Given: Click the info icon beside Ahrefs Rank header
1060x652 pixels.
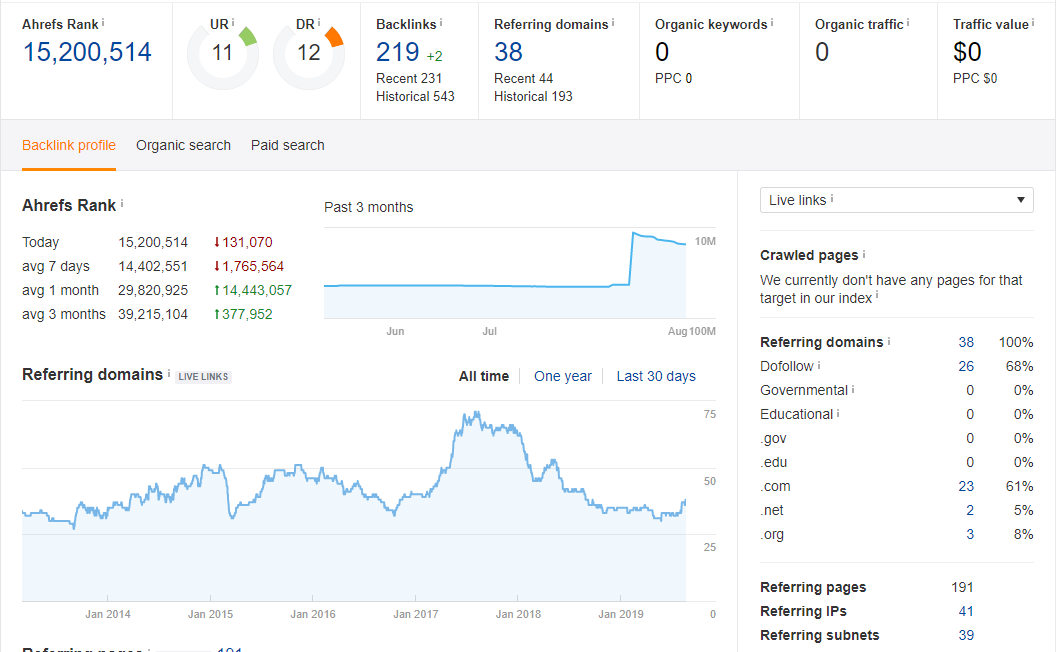Looking at the screenshot, I should point(103,22).
